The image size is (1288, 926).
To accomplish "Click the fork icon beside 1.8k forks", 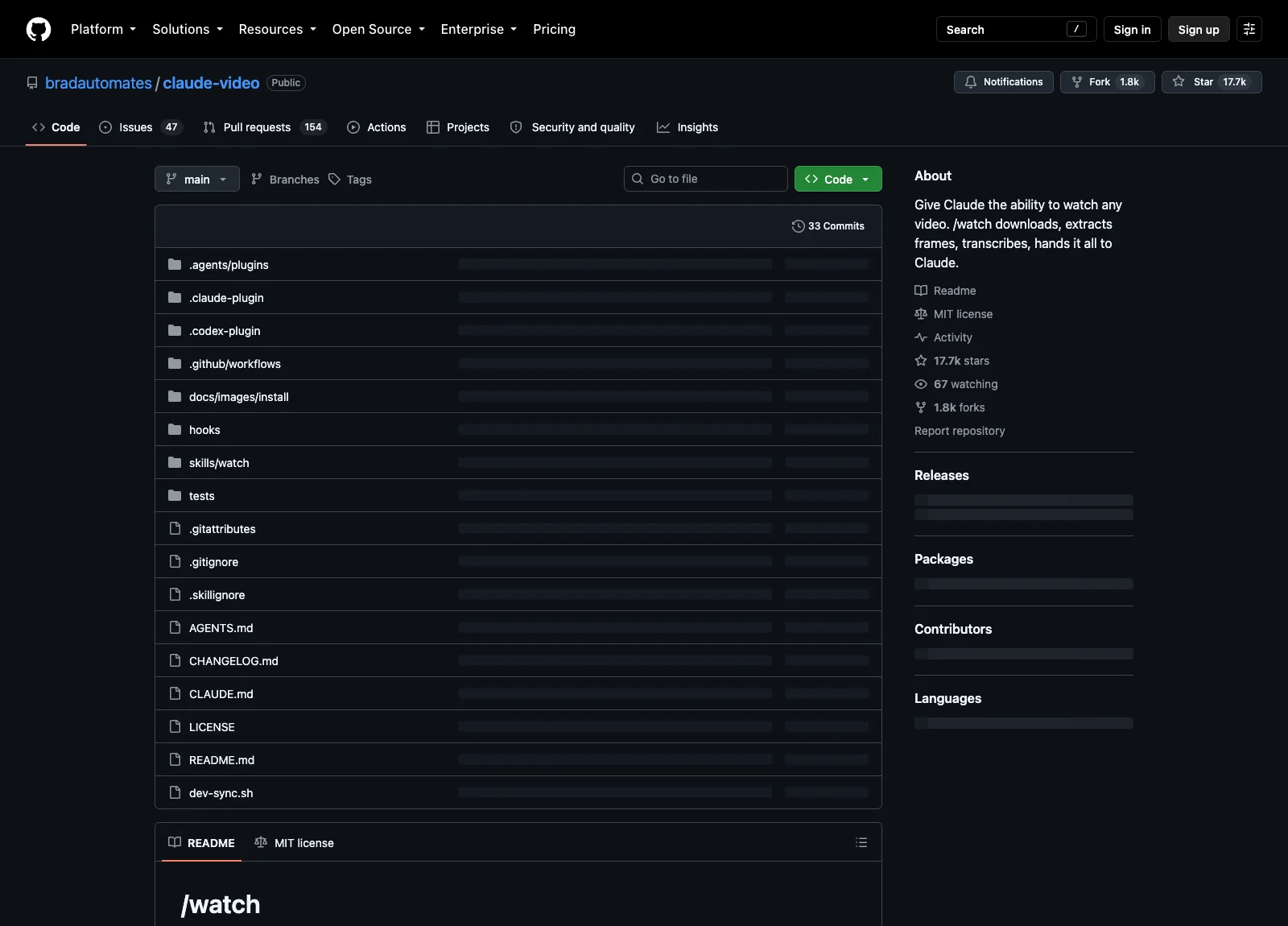I will pyautogui.click(x=921, y=407).
